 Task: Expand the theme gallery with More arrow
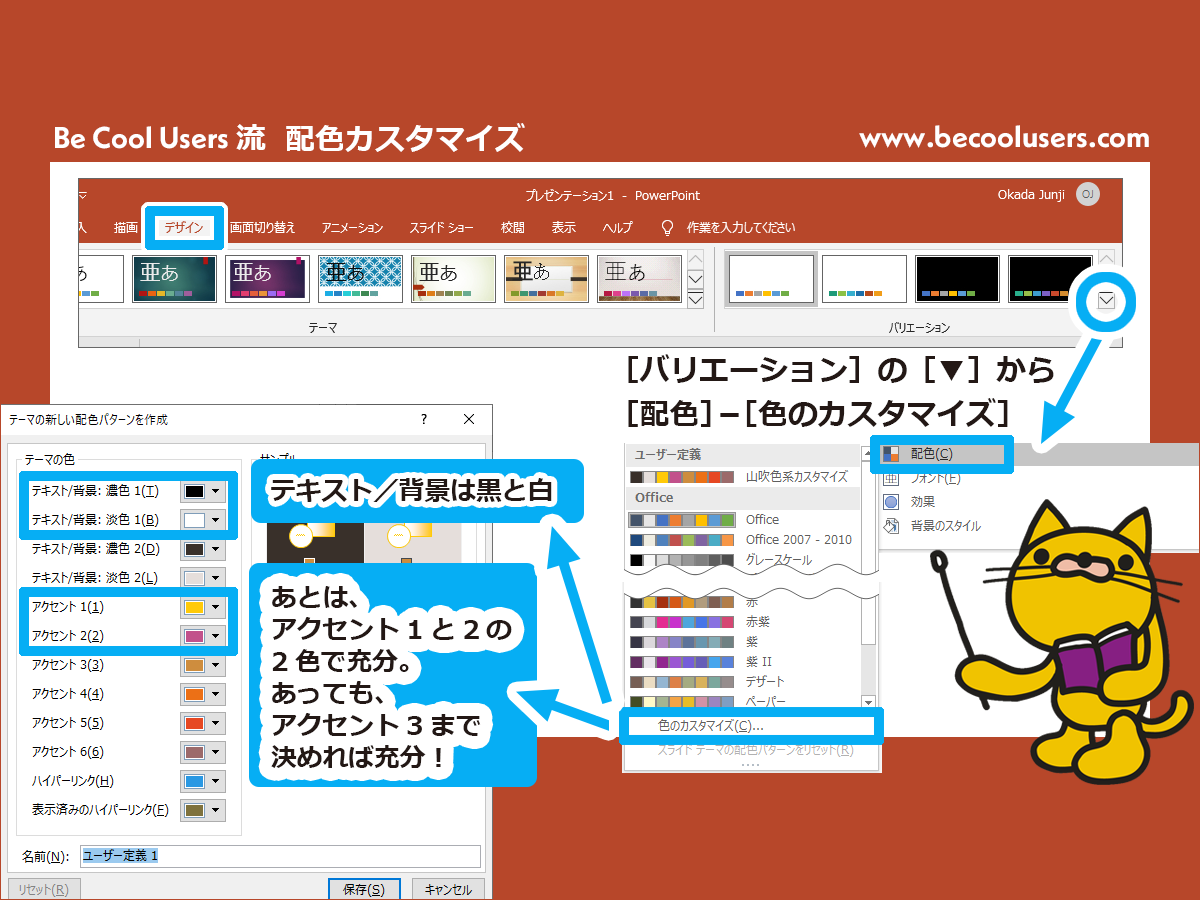pyautogui.click(x=696, y=298)
